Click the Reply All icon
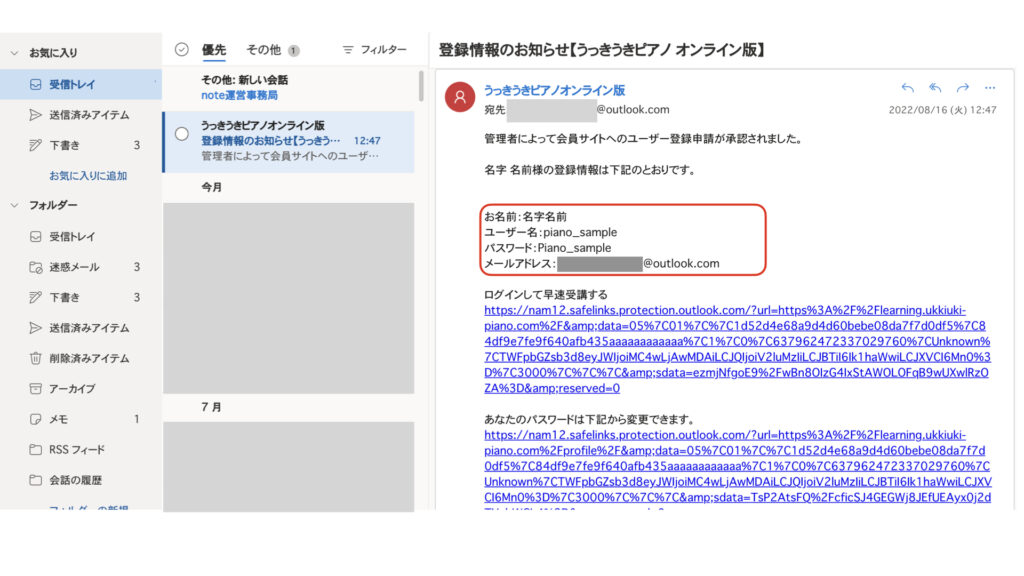The image size is (1024, 576). (x=935, y=88)
